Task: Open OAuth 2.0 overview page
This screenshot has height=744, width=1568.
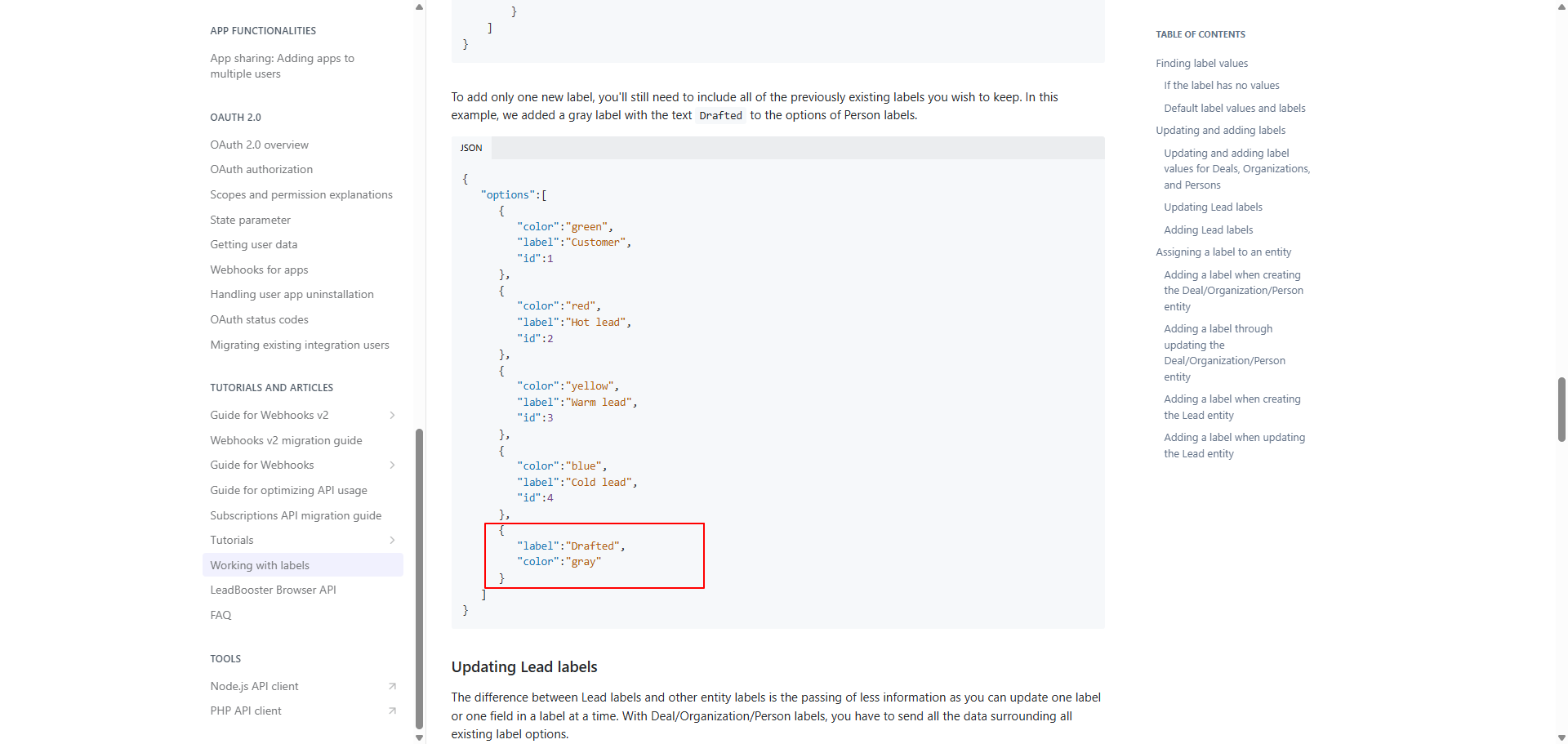Action: coord(259,145)
